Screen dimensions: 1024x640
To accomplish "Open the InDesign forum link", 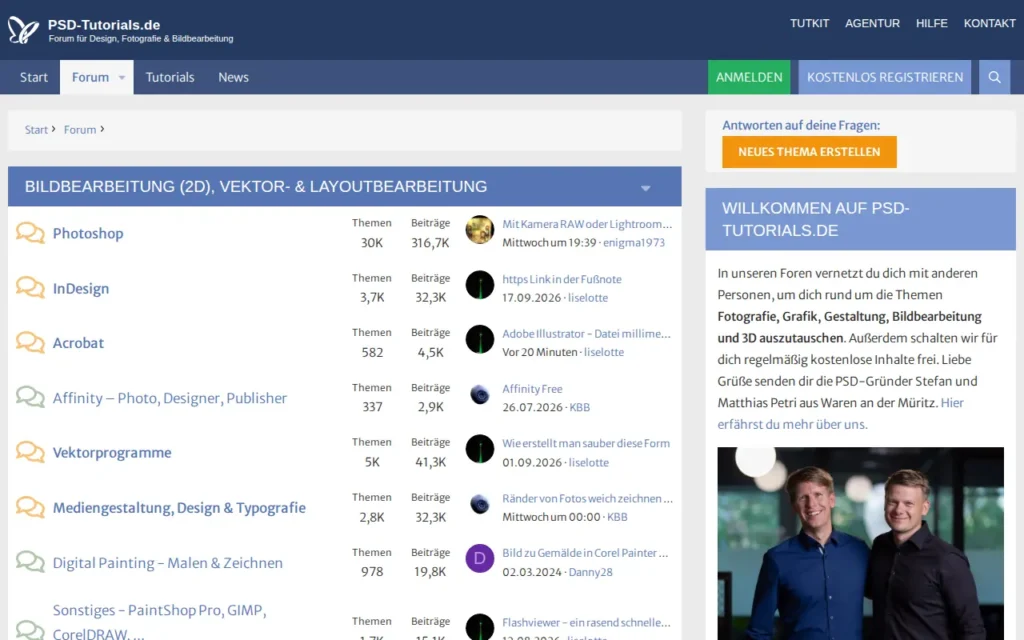I will 80,288.
